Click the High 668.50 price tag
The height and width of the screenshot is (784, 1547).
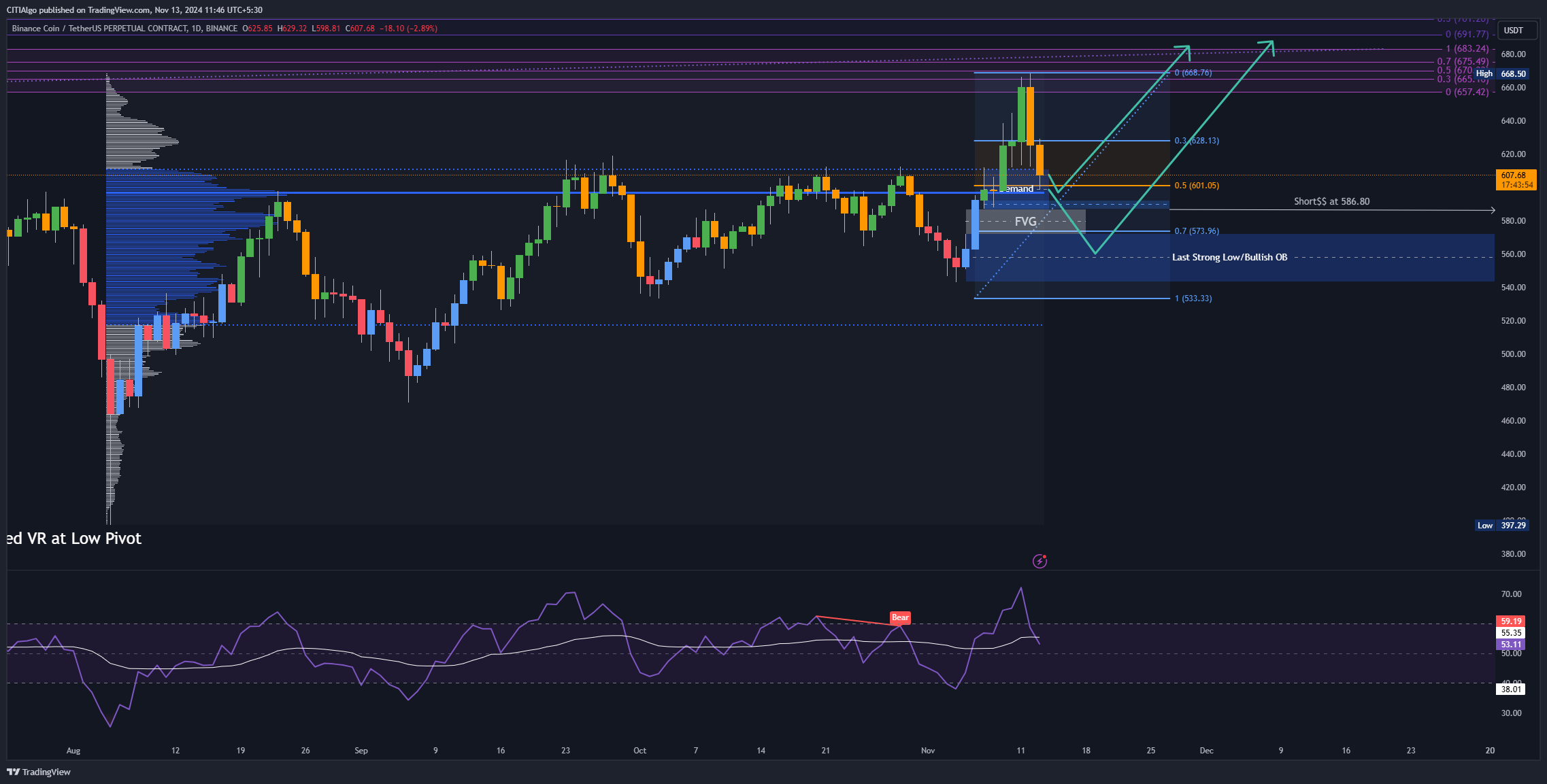[x=1501, y=73]
